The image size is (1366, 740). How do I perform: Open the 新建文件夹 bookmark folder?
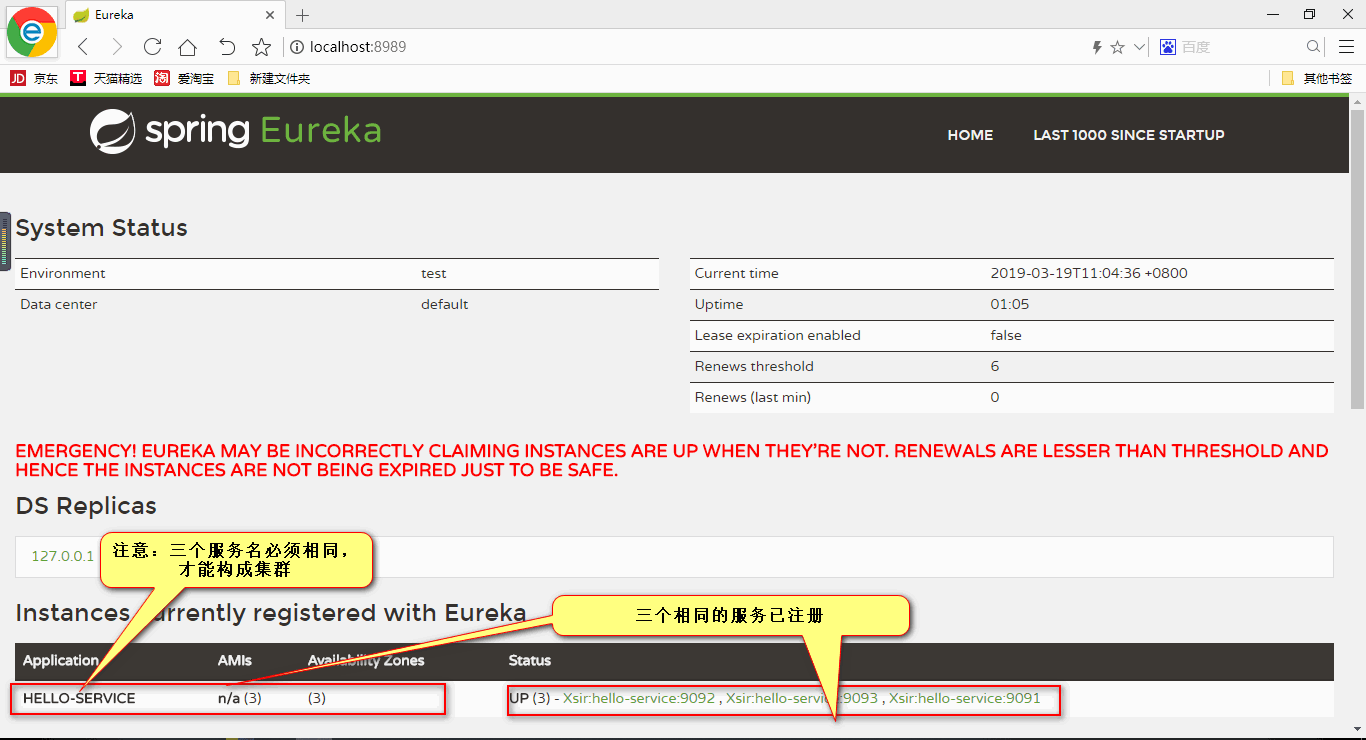268,78
